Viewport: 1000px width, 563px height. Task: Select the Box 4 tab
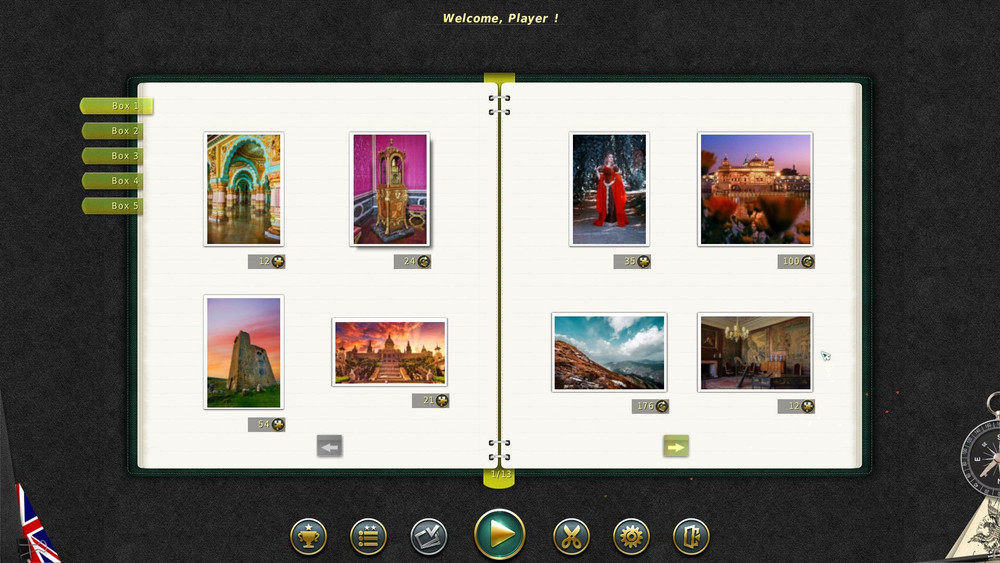(117, 181)
